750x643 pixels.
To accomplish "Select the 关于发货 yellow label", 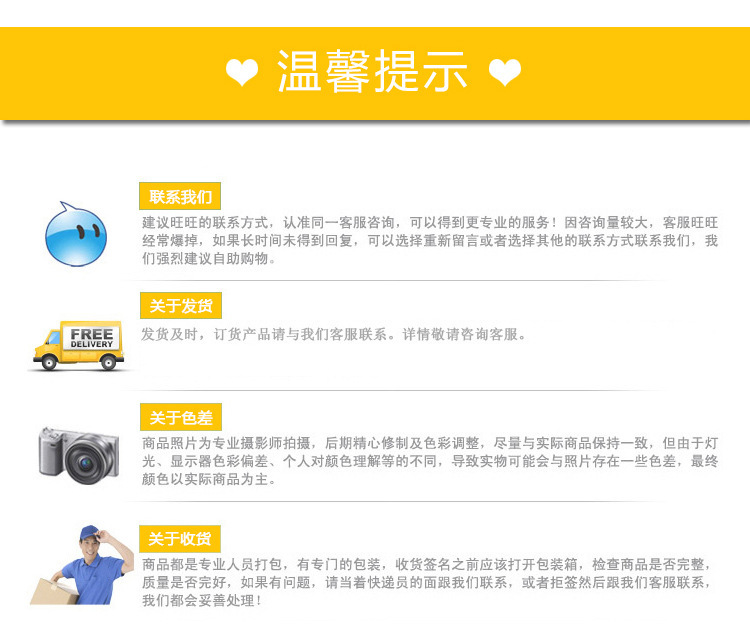I will point(181,305).
